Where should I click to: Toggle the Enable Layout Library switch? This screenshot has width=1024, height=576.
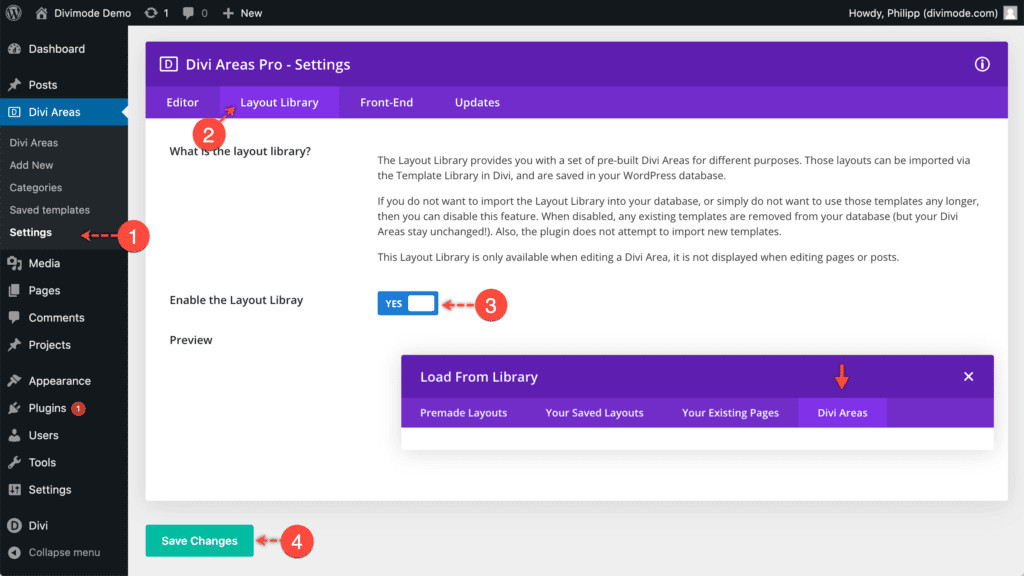pos(408,303)
